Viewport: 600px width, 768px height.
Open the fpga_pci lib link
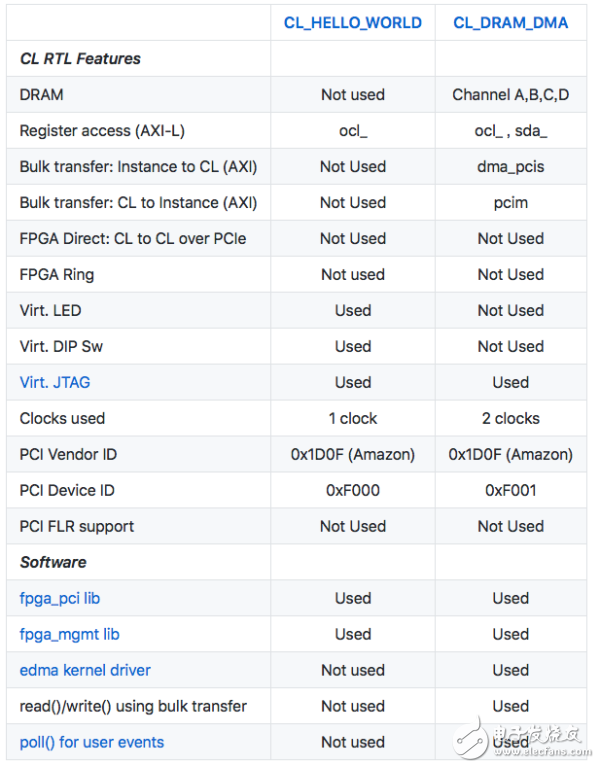[x=60, y=598]
